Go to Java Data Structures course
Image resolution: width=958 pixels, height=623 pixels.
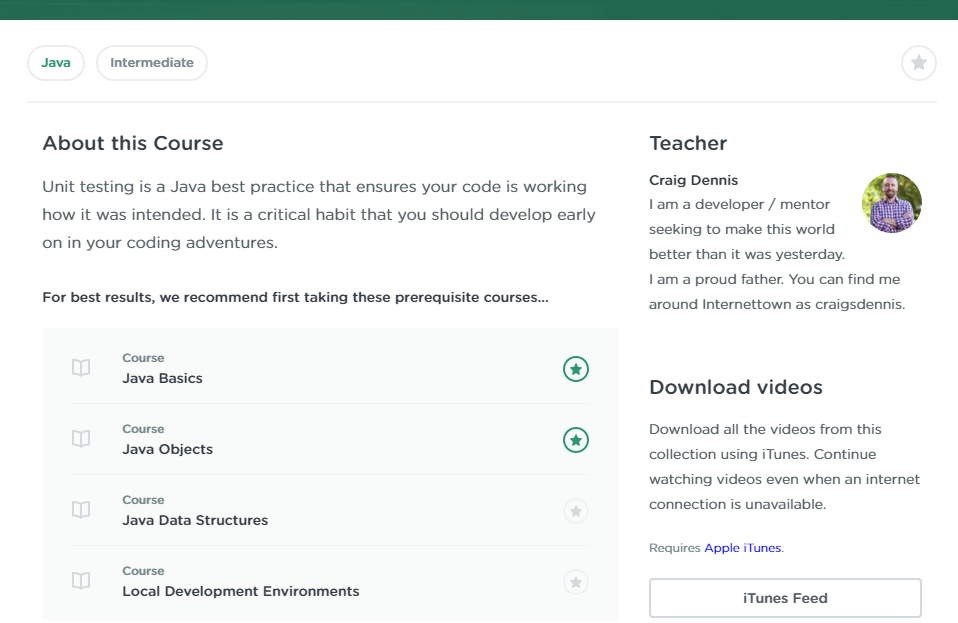195,521
